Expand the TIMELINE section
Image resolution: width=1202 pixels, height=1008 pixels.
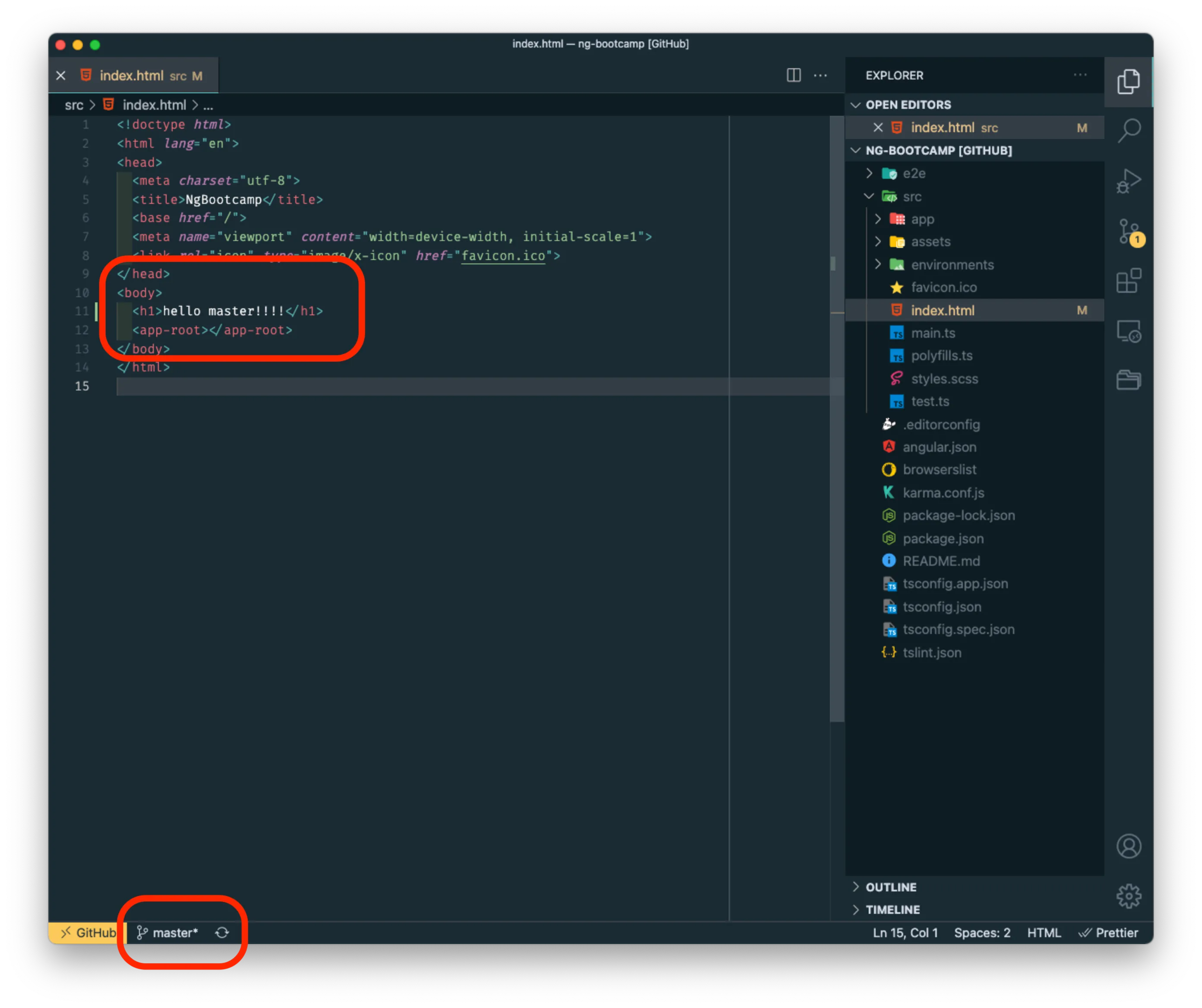point(974,910)
